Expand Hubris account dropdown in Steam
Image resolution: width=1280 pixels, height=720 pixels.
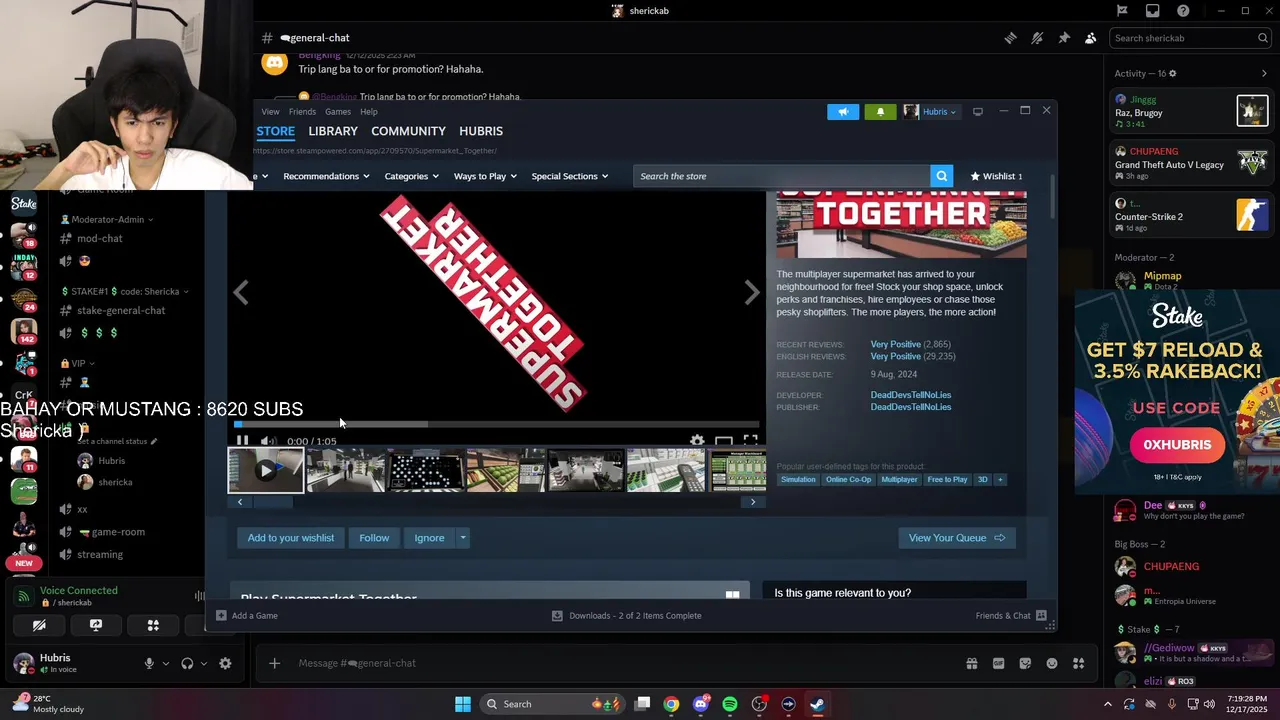pyautogui.click(x=931, y=112)
